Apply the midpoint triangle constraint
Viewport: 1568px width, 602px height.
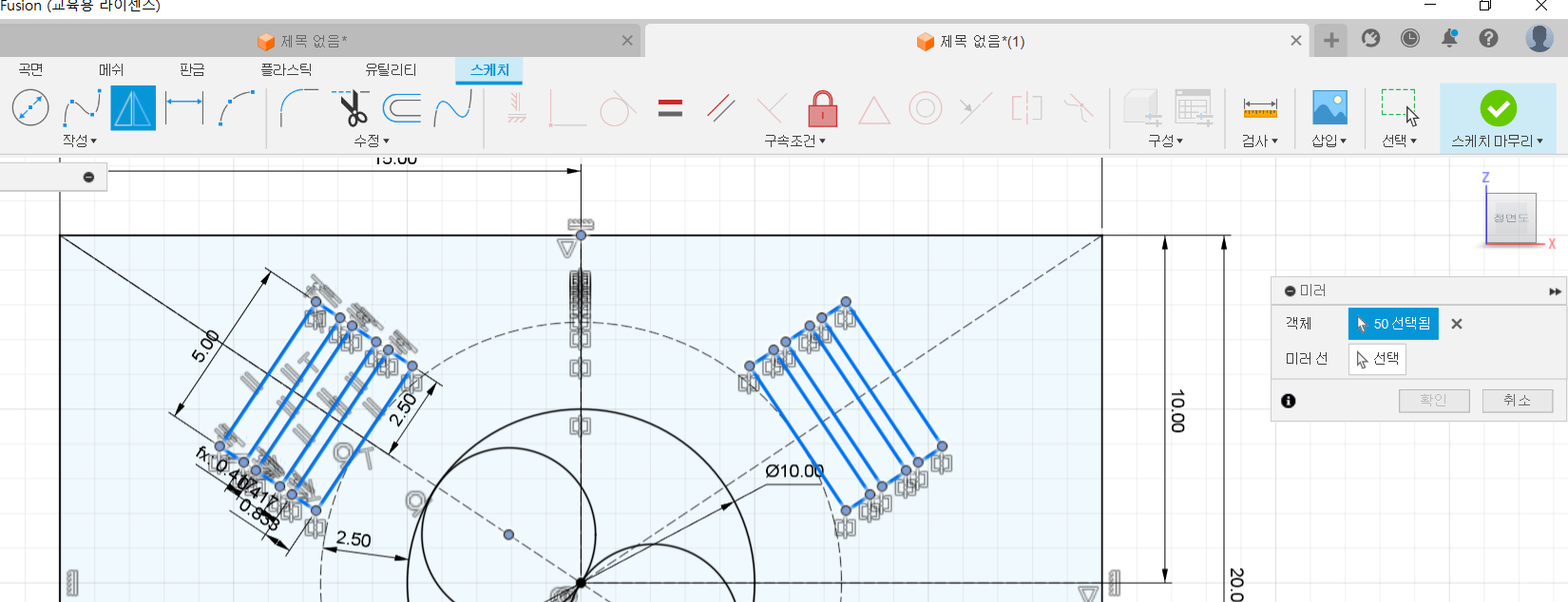pyautogui.click(x=874, y=110)
